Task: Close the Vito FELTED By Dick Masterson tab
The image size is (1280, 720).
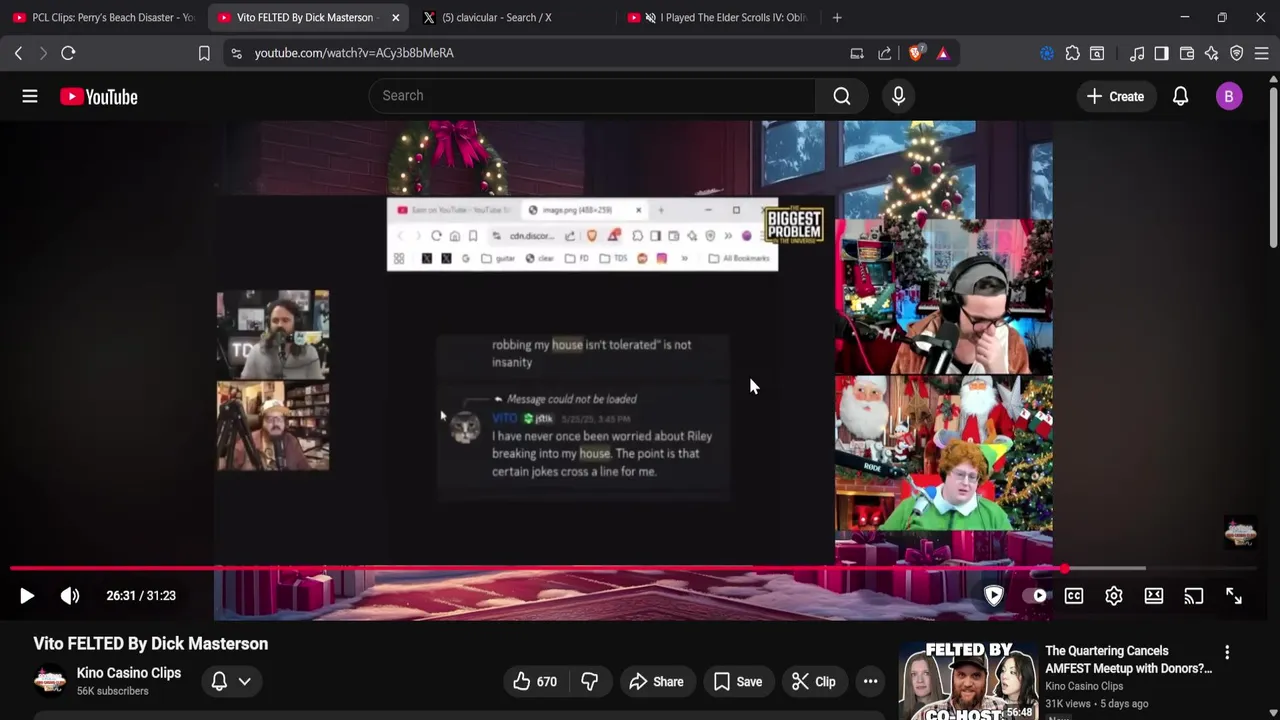Action: [396, 17]
